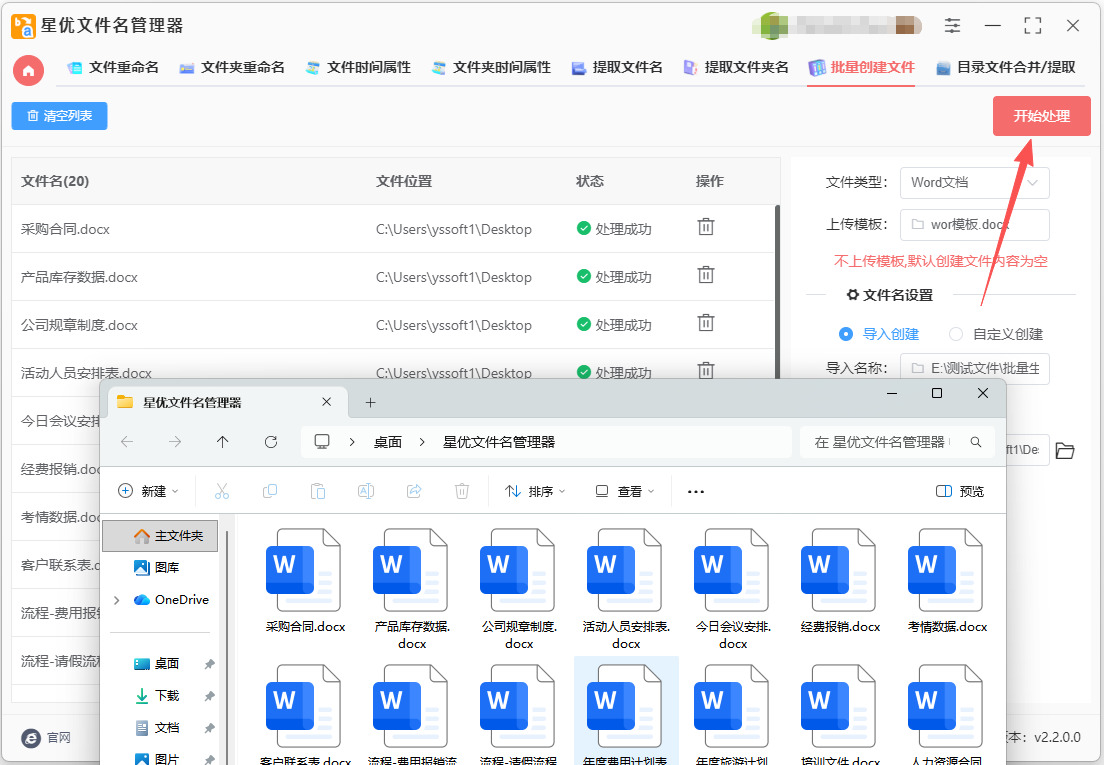Viewport: 1104px width, 765px height.
Task: Switch to the 提取文件名 tab
Action: point(617,68)
